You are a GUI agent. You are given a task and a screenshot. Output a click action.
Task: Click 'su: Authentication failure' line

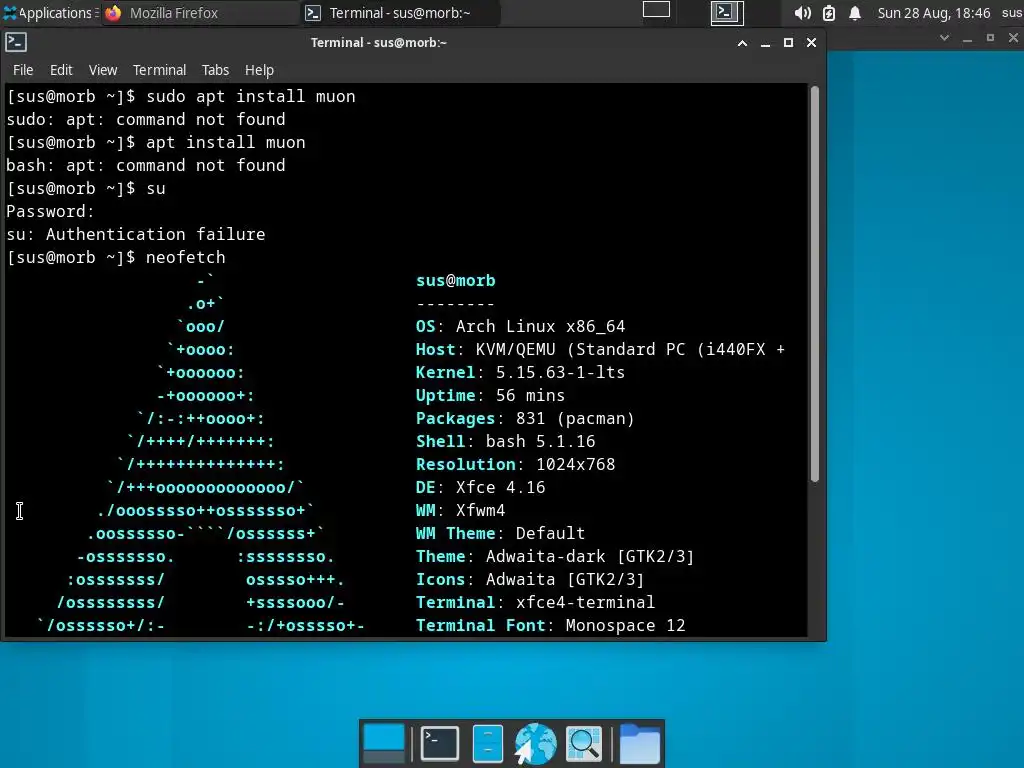click(x=136, y=234)
